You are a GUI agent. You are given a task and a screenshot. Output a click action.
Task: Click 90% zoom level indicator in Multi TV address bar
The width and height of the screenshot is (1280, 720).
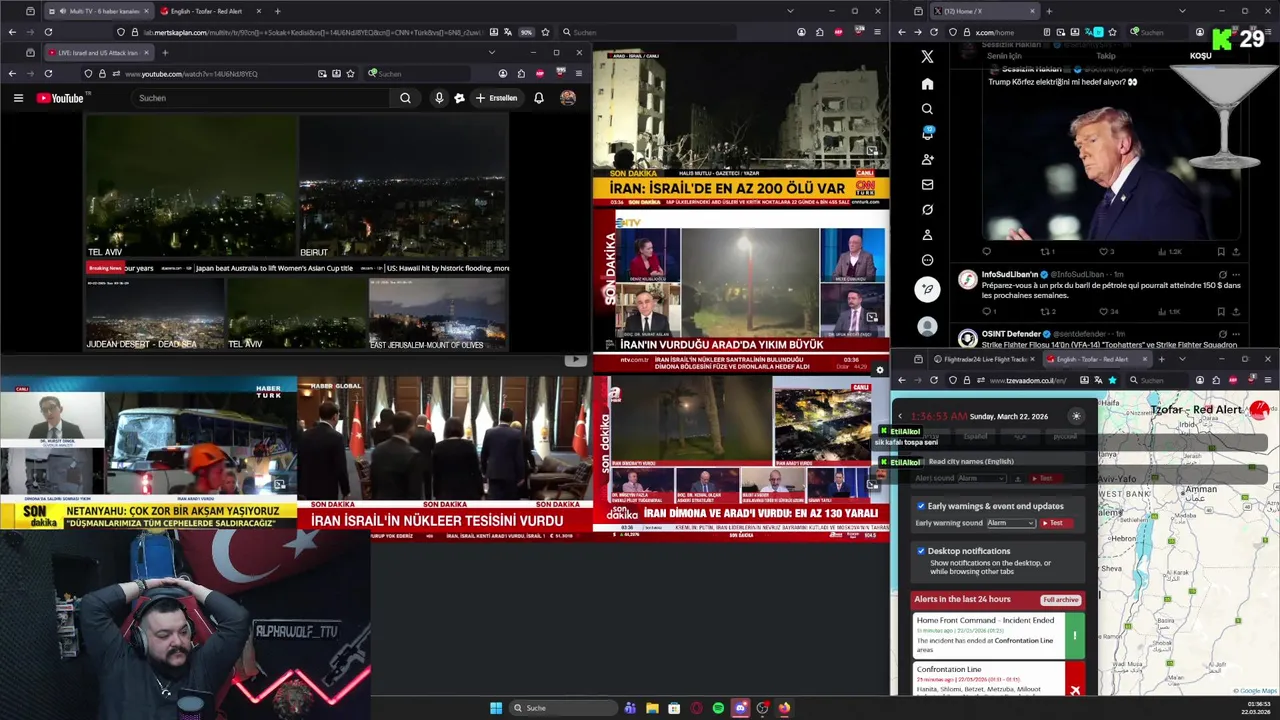point(526,32)
